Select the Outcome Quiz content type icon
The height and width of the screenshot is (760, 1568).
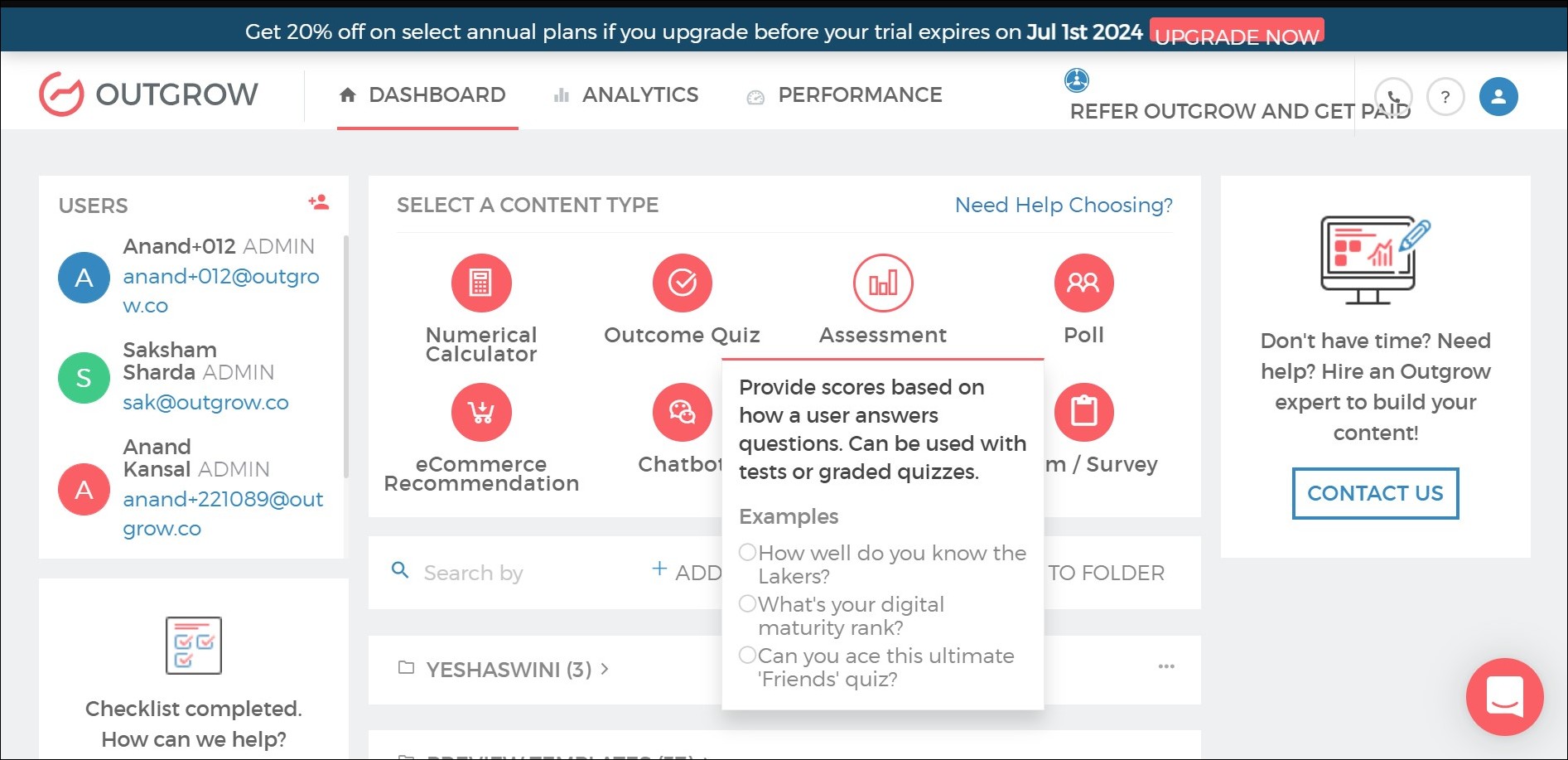[x=682, y=283]
